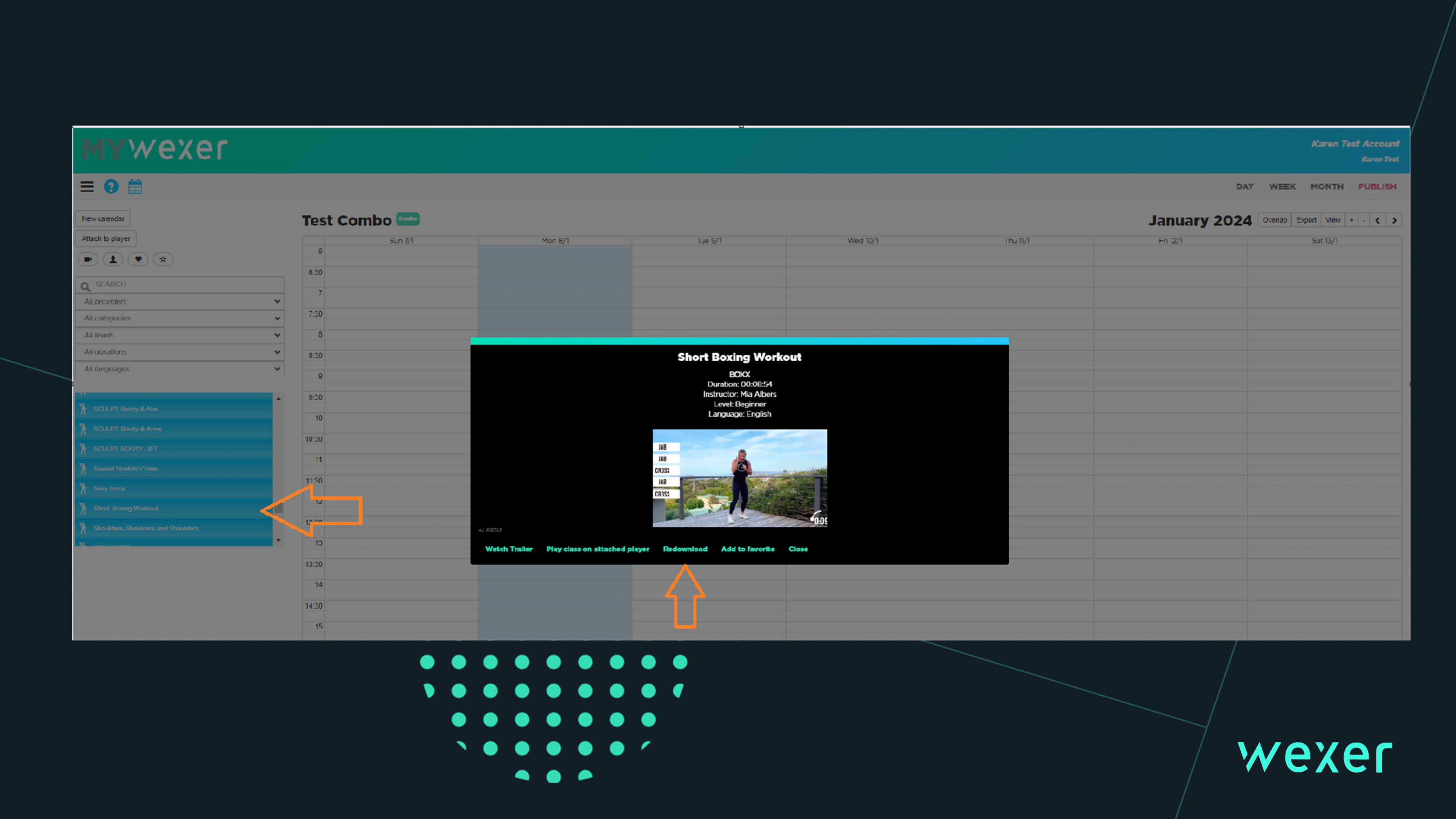The height and width of the screenshot is (819, 1456).
Task: Toggle the person filter button
Action: (113, 259)
